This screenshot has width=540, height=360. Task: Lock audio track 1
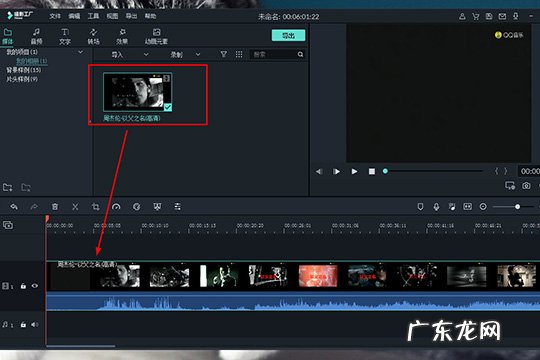[23, 325]
